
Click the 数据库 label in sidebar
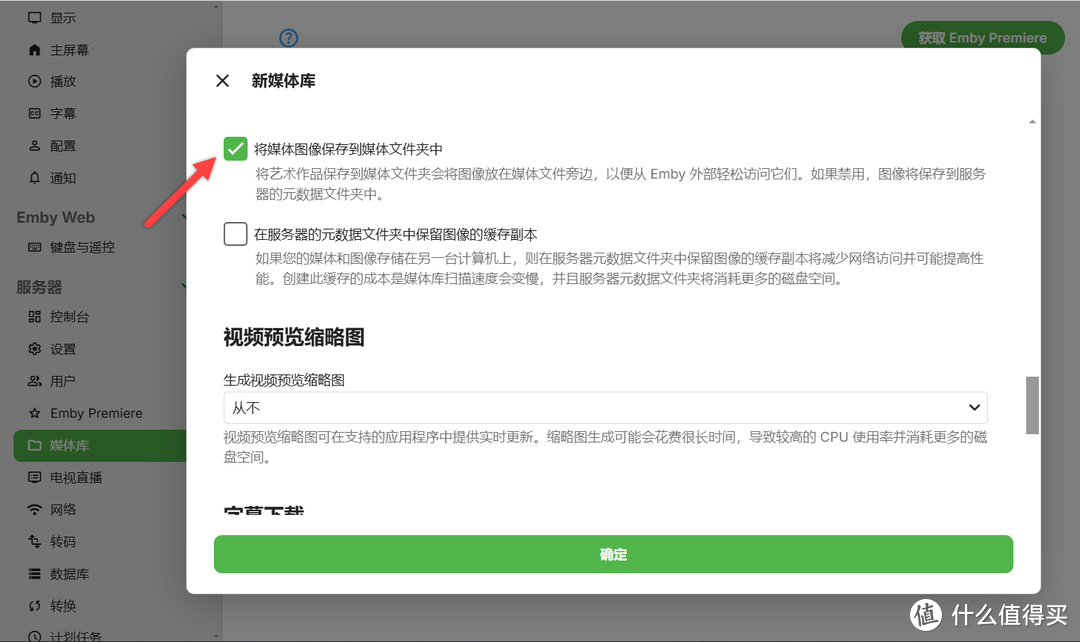[x=70, y=574]
